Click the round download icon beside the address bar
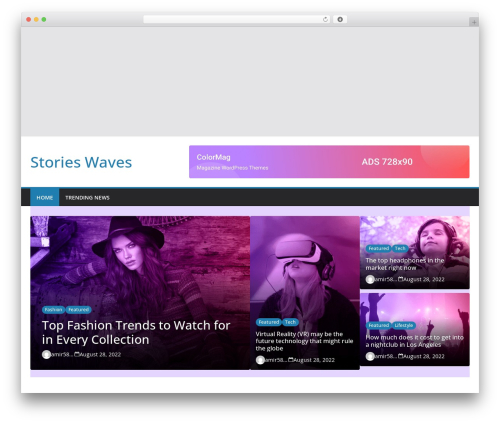The width and height of the screenshot is (500, 423). (x=340, y=20)
